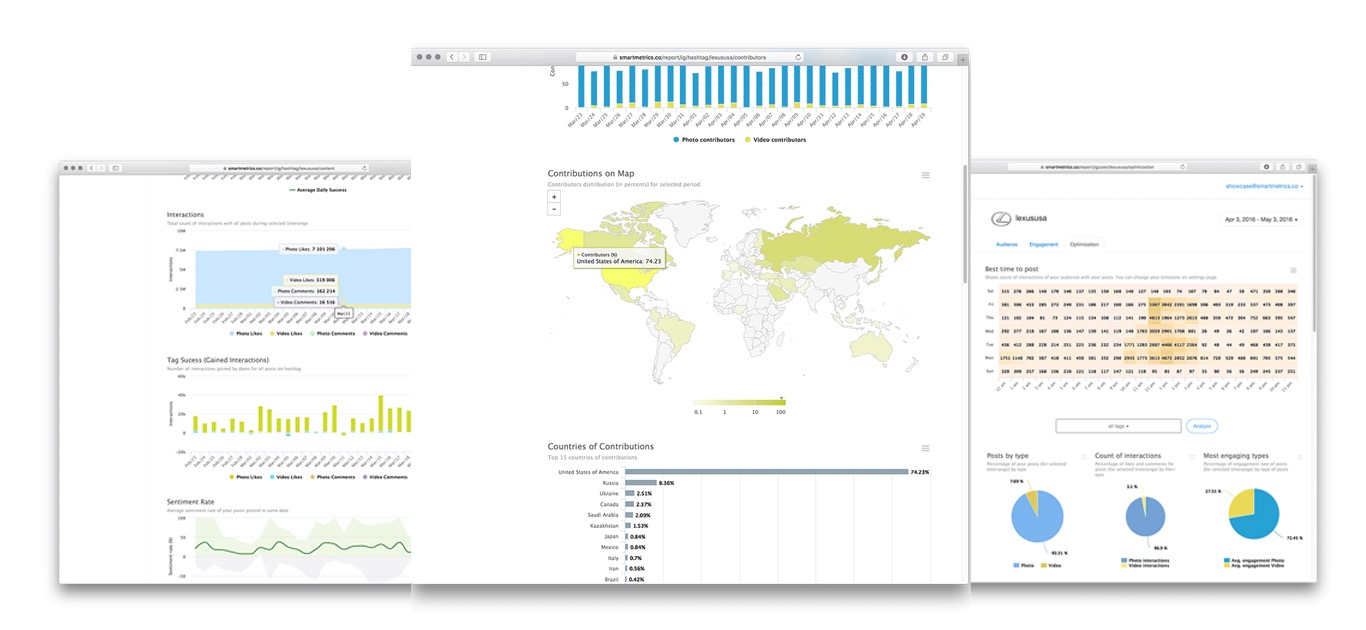Click the center browser back navigation arrow

pyautogui.click(x=452, y=57)
